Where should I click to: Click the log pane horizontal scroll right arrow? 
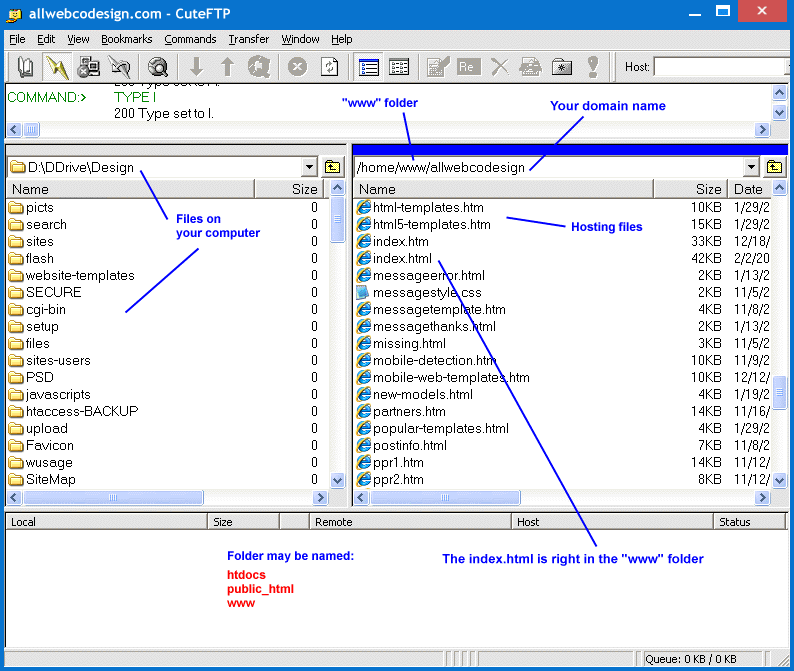[762, 130]
